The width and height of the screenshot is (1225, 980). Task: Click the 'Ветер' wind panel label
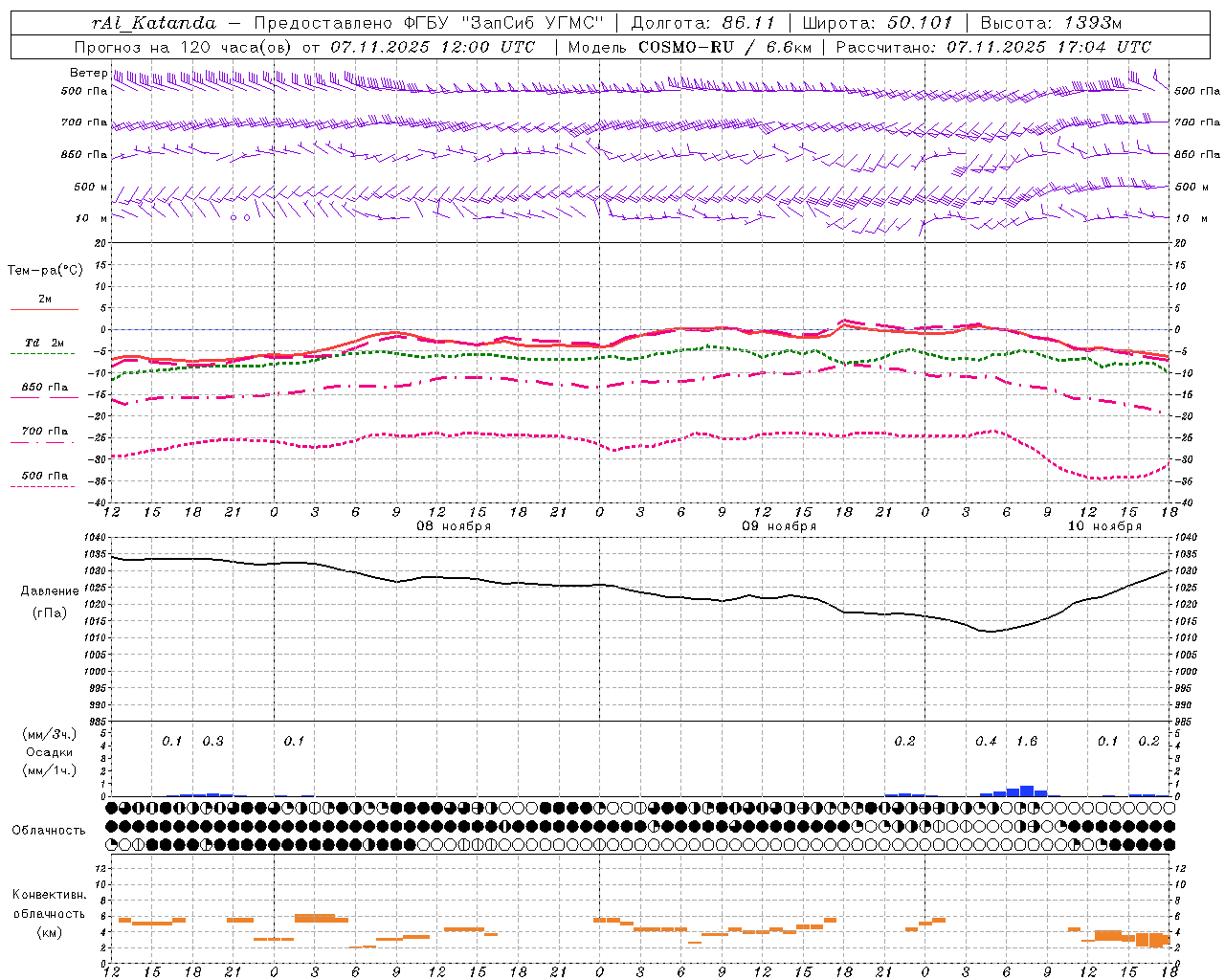click(89, 73)
